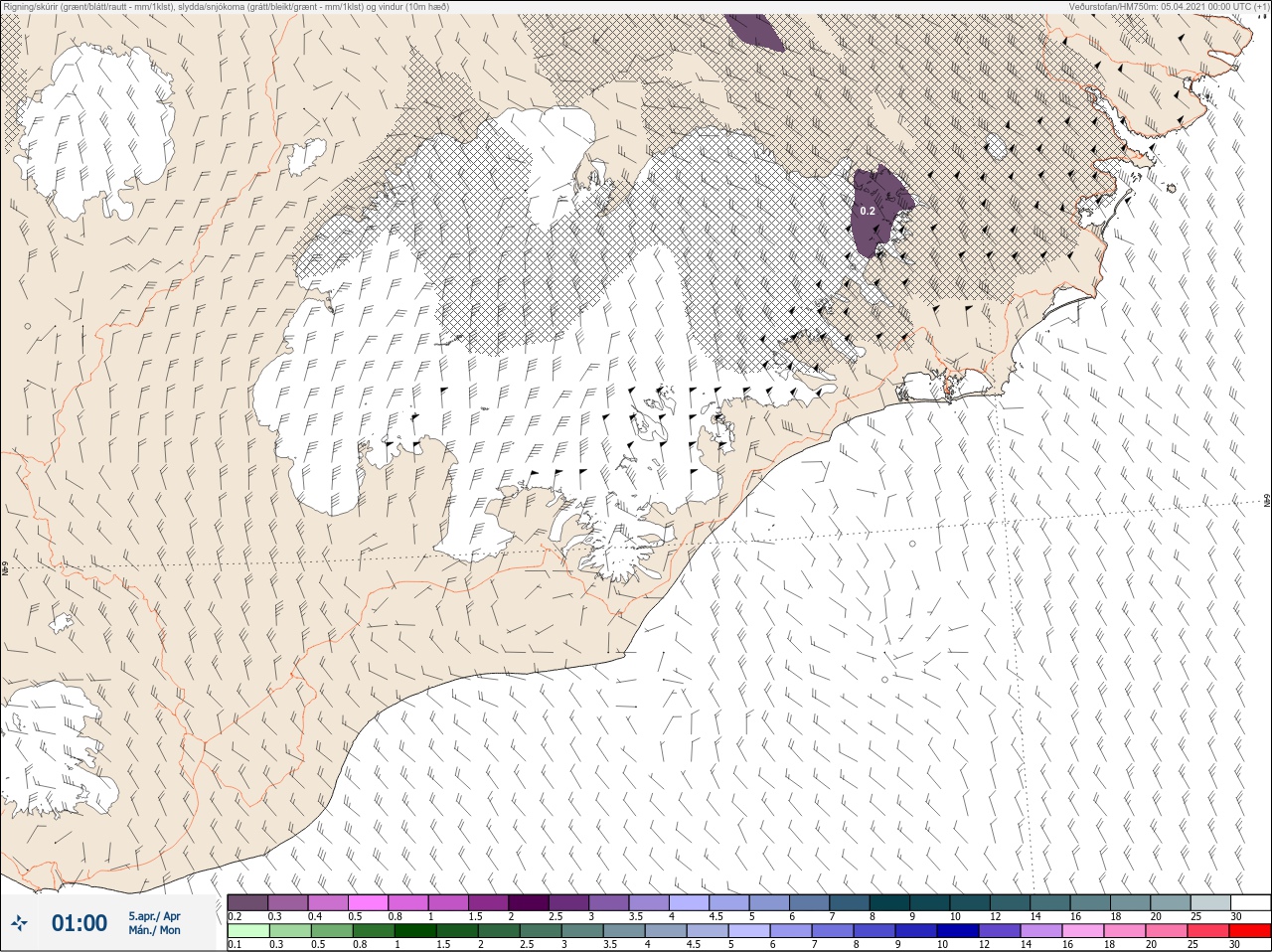This screenshot has height=952, width=1272.
Task: Pick the red lower legend swatch after 30
Action: pos(1249,931)
